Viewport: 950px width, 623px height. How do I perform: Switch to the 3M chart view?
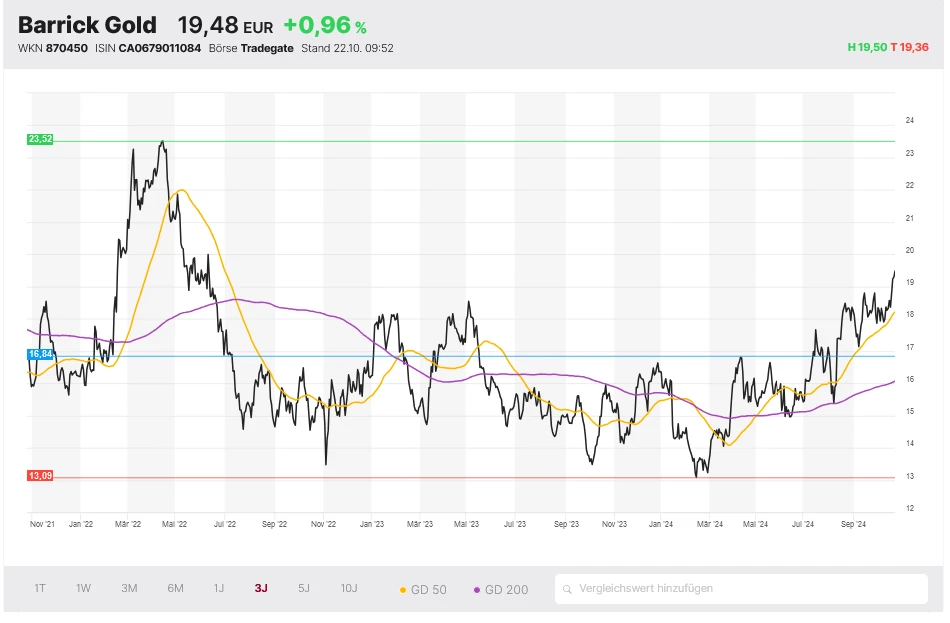tap(128, 589)
